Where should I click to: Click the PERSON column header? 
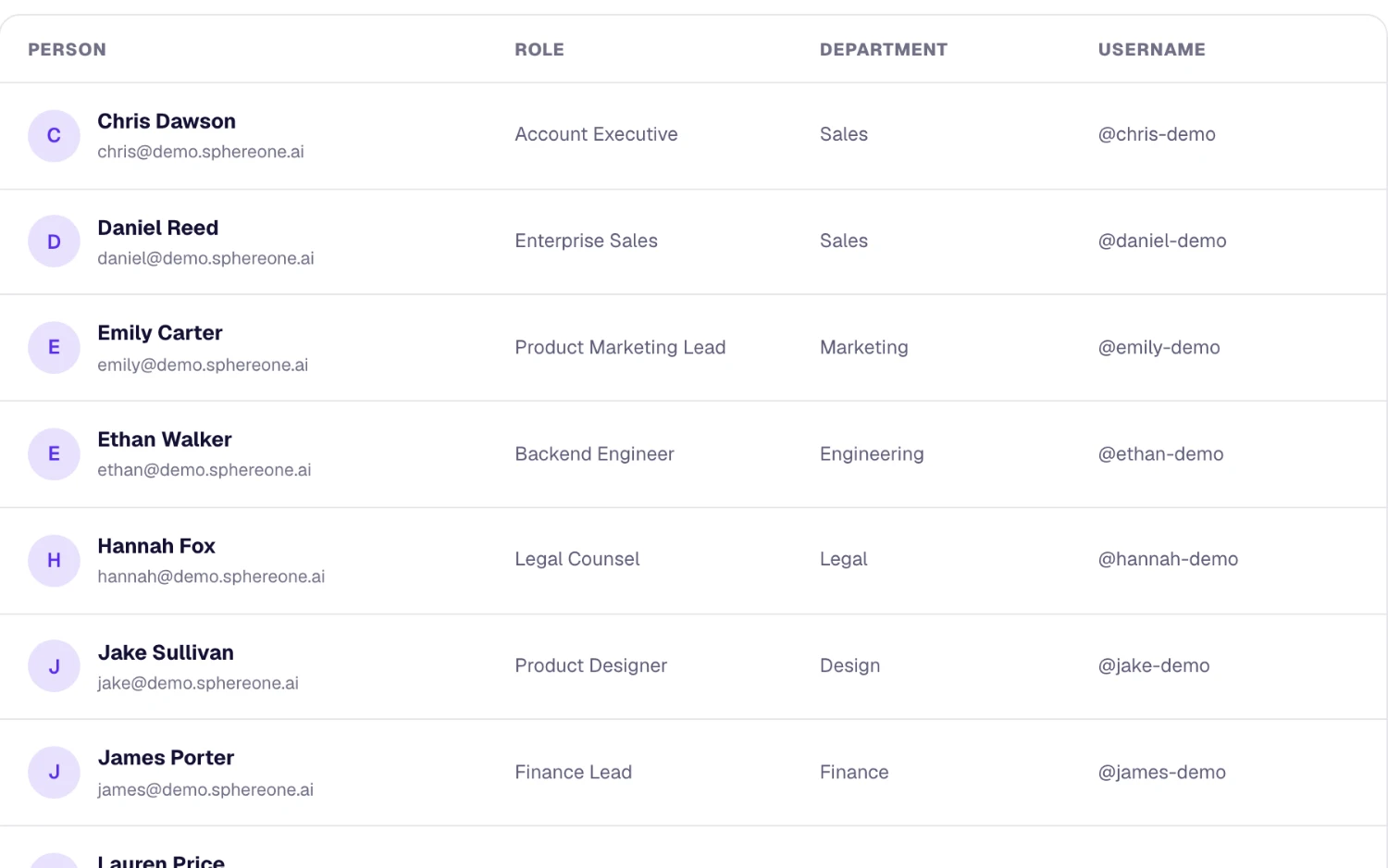tap(67, 50)
